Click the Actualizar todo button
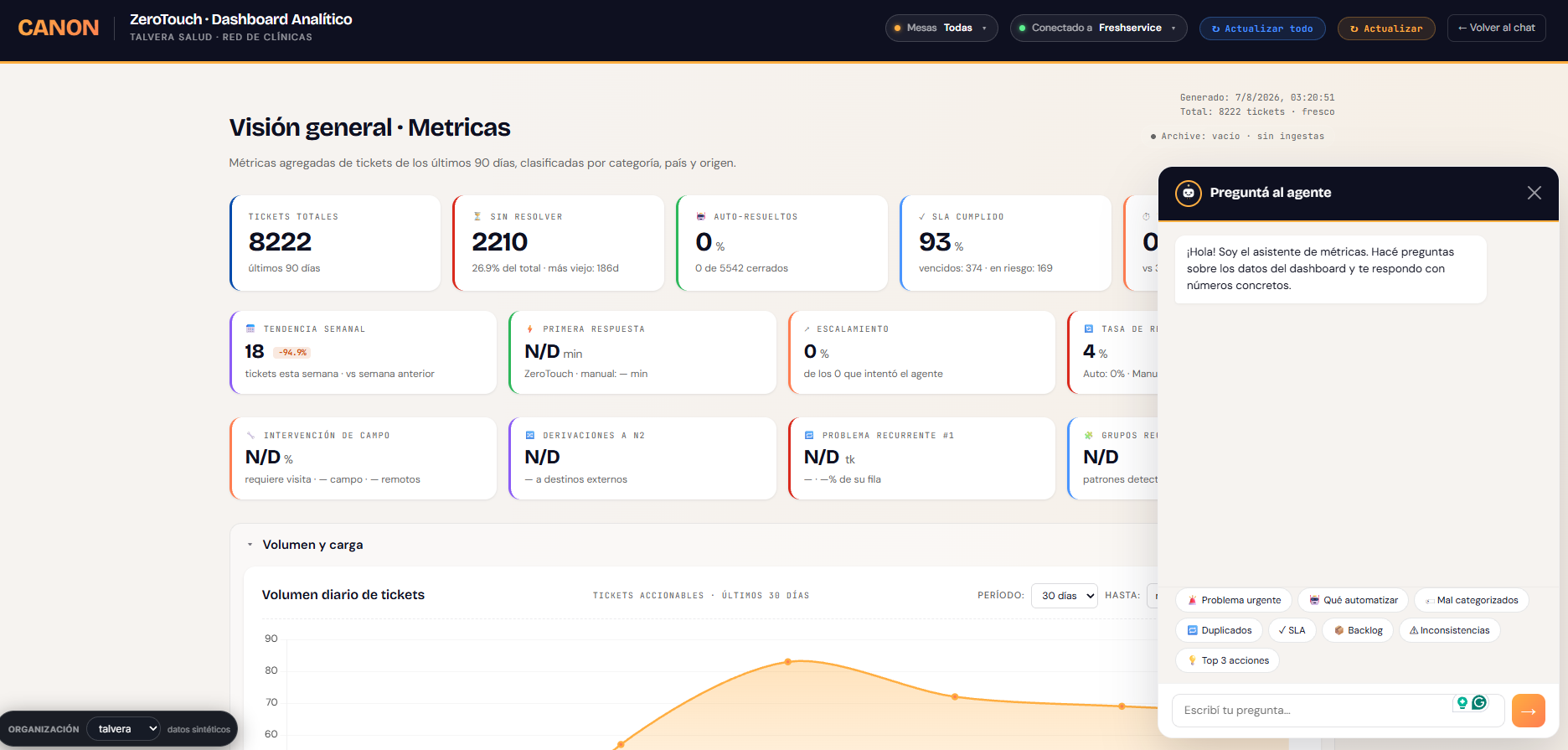 pos(1262,28)
